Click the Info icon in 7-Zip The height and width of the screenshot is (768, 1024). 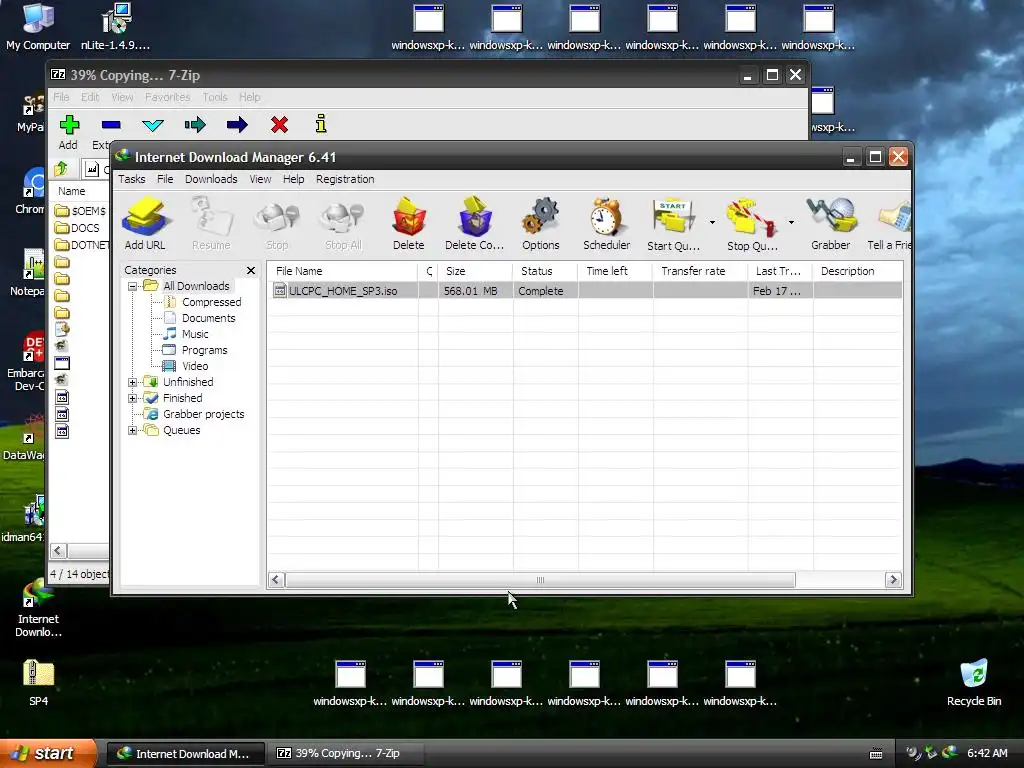[x=321, y=123]
